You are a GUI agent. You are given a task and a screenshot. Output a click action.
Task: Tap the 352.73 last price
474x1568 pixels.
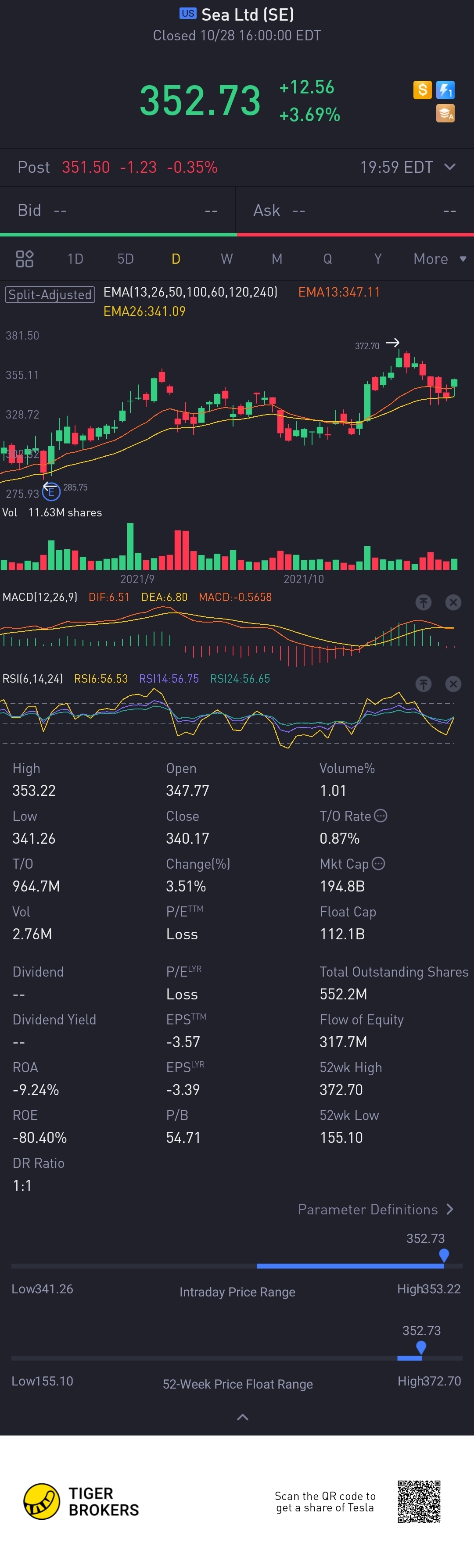[x=201, y=100]
